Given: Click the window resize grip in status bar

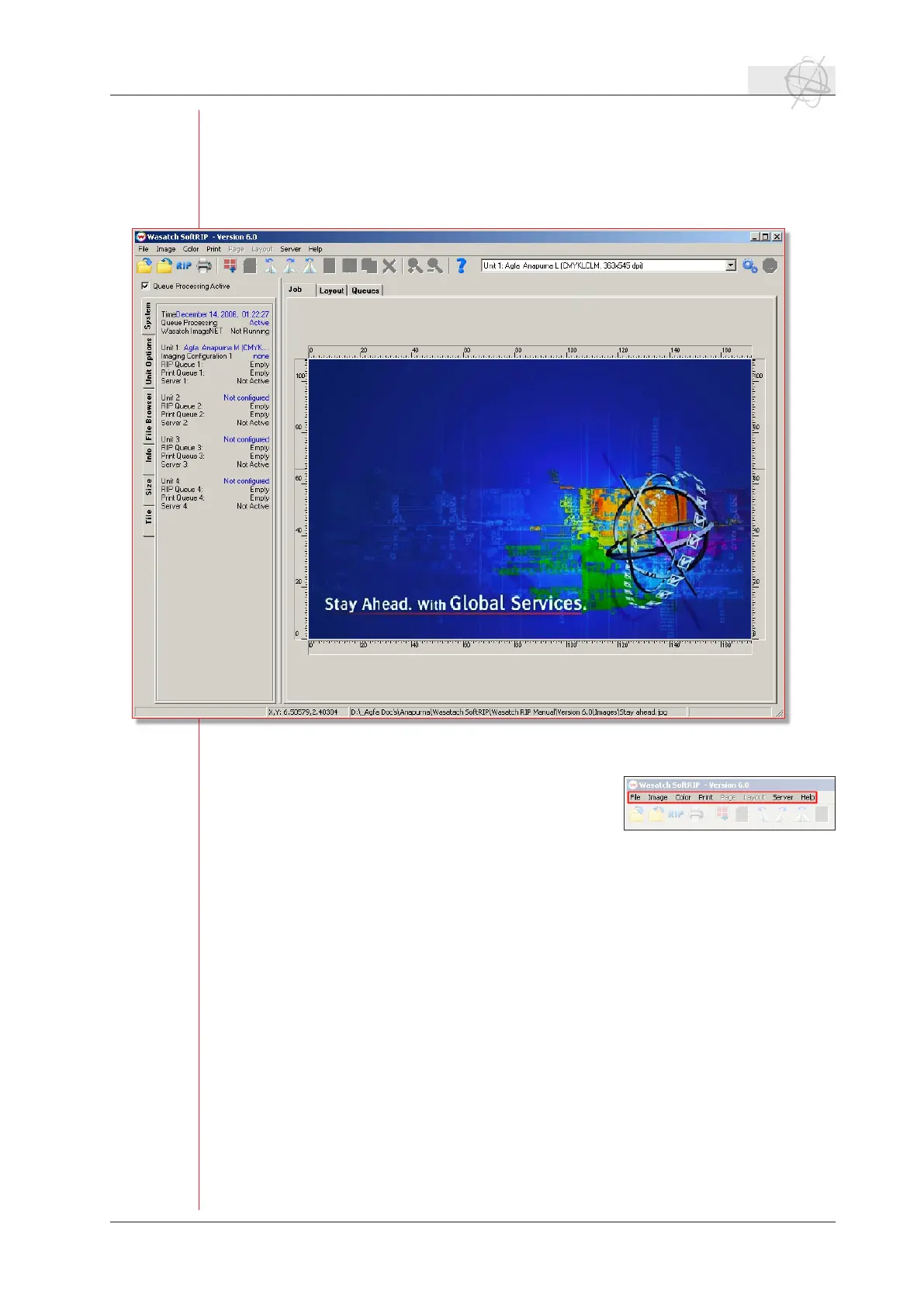Looking at the screenshot, I should point(779,712).
